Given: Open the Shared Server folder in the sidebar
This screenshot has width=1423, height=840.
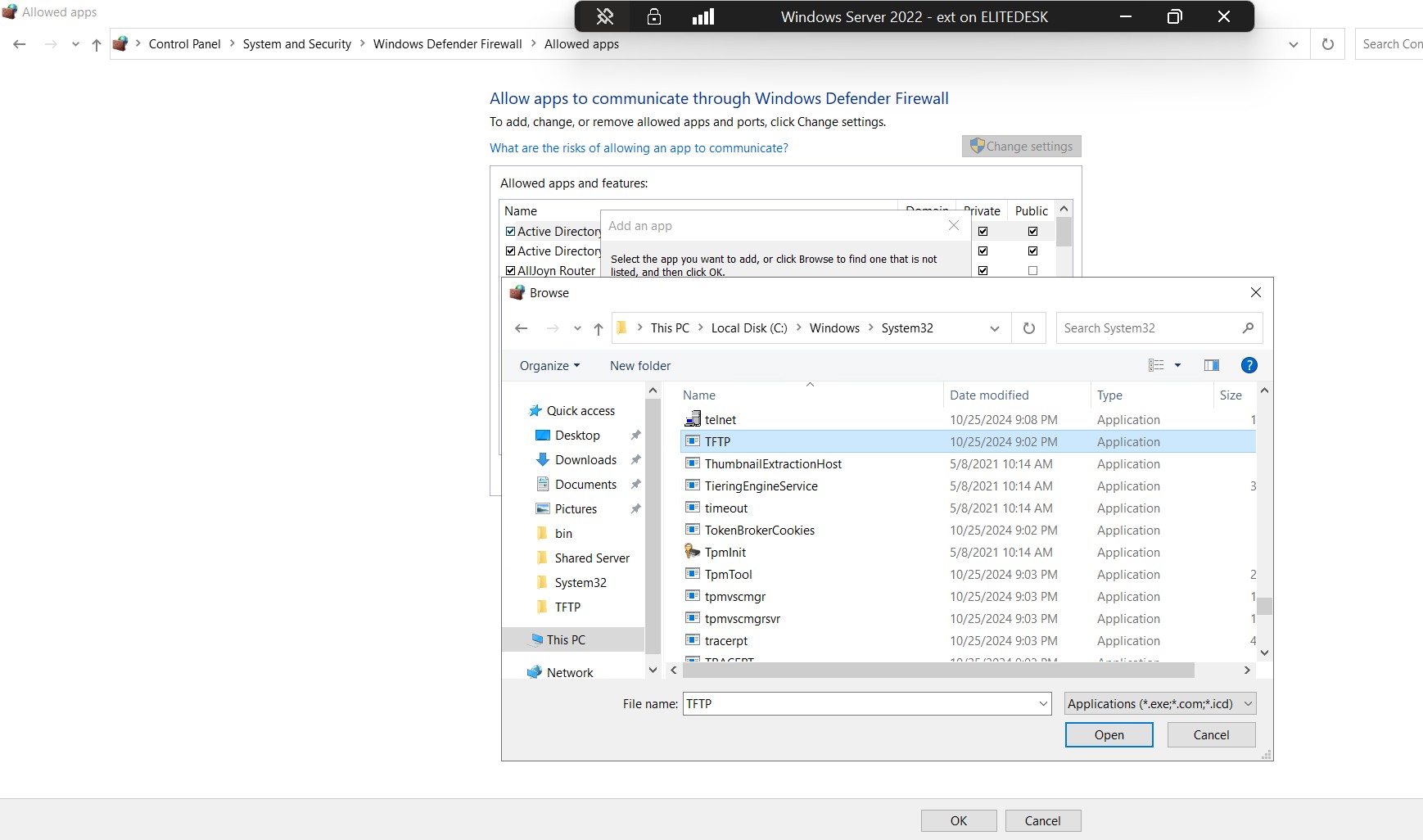Looking at the screenshot, I should tap(592, 558).
